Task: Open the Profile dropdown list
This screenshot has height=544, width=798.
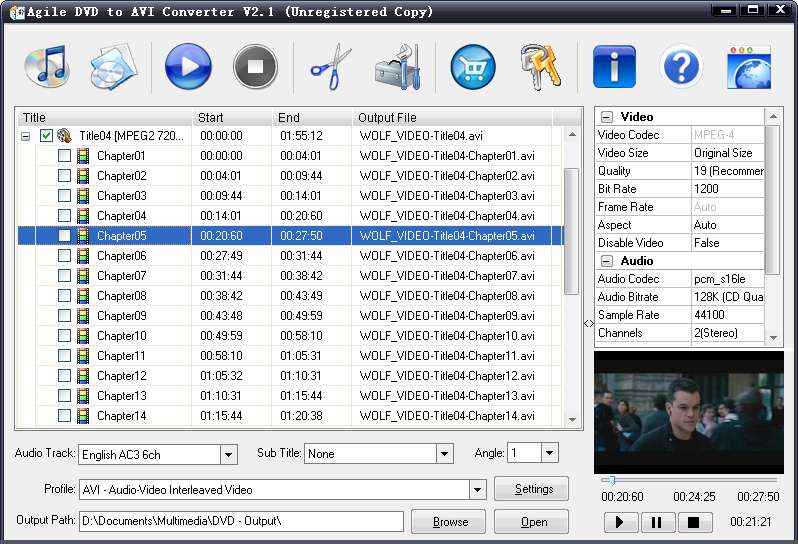Action: tap(477, 490)
